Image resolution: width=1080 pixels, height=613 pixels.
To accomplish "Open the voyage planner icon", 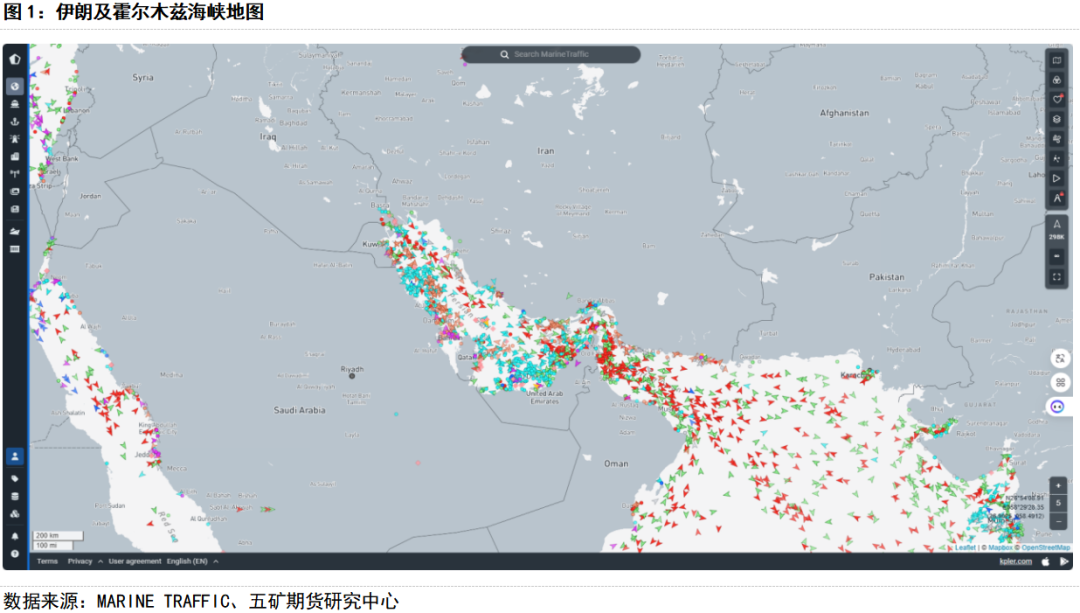I will [x=14, y=231].
